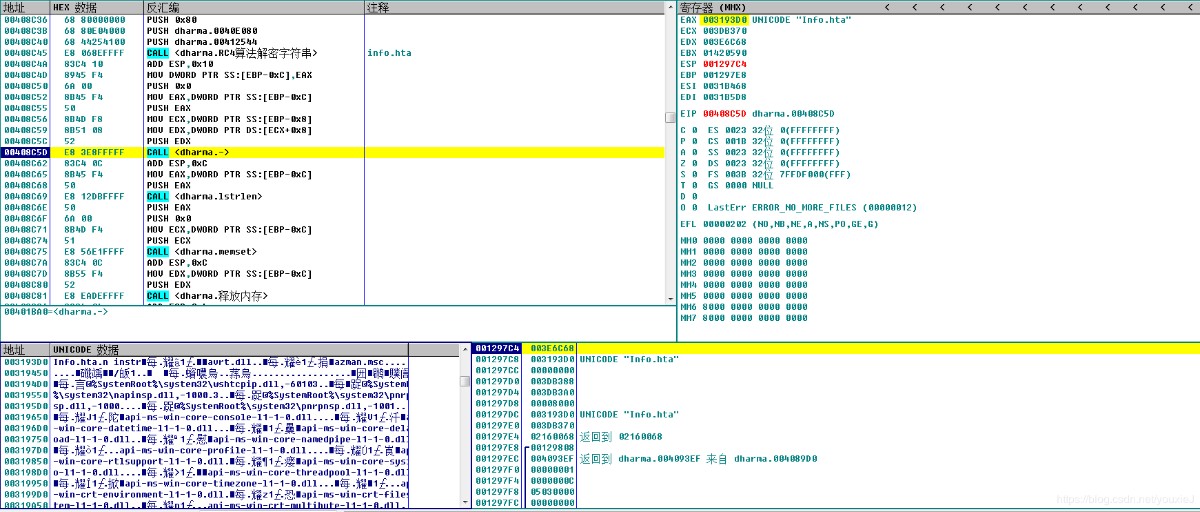Click the UNICODE 数据 header in dump pane
Screen dimensions: 1200x512
coord(230,350)
